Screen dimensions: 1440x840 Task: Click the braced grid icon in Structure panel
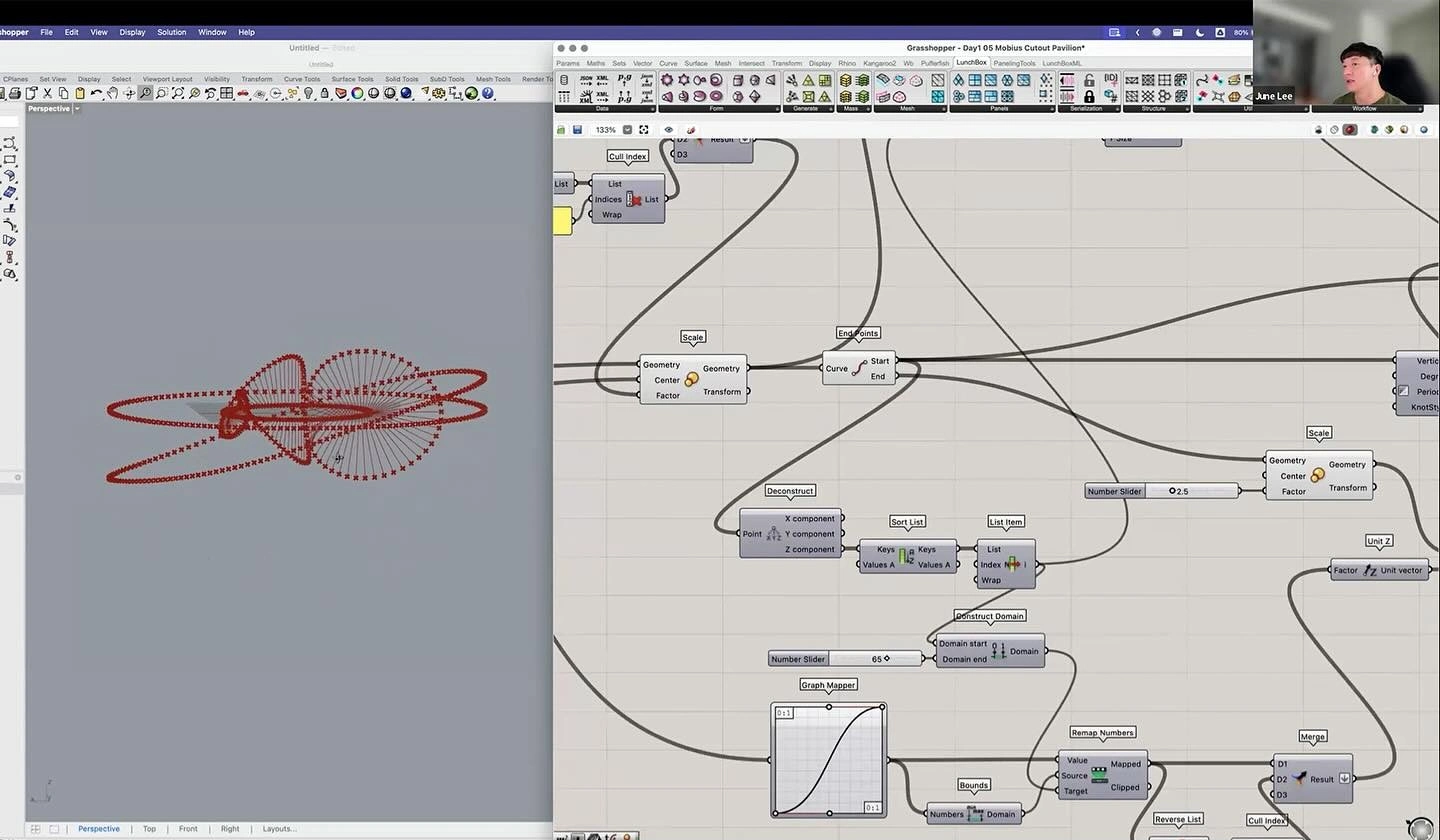(1148, 80)
